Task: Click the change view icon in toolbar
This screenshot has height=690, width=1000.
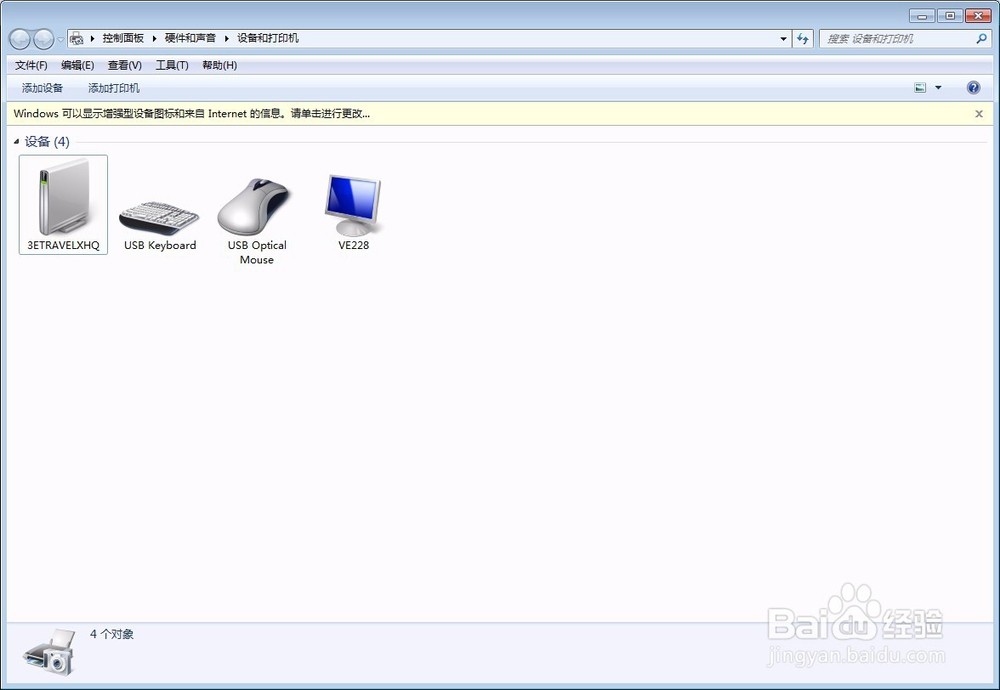Action: point(920,88)
